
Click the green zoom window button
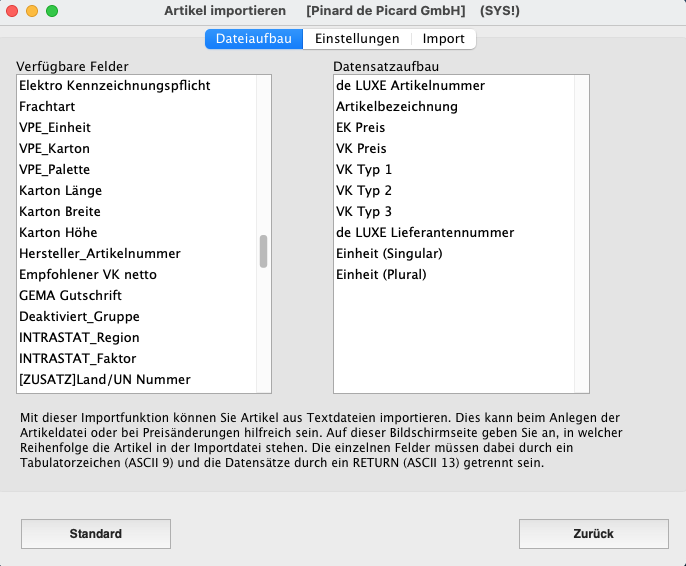coord(52,11)
